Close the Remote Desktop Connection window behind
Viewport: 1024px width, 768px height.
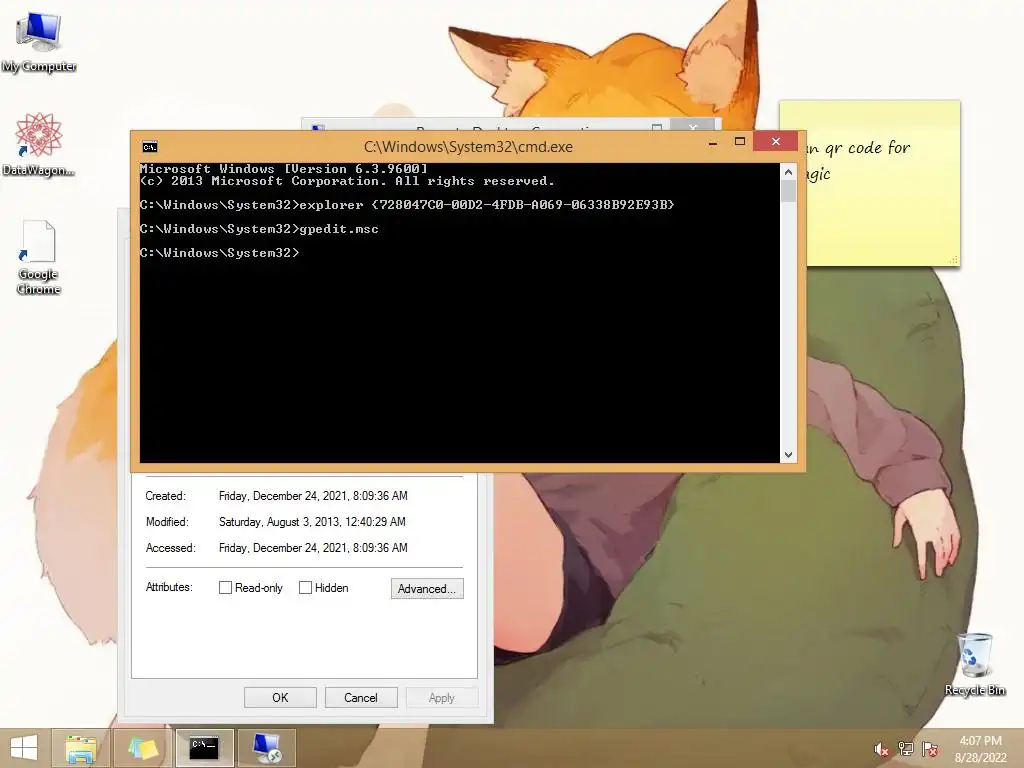click(x=694, y=125)
